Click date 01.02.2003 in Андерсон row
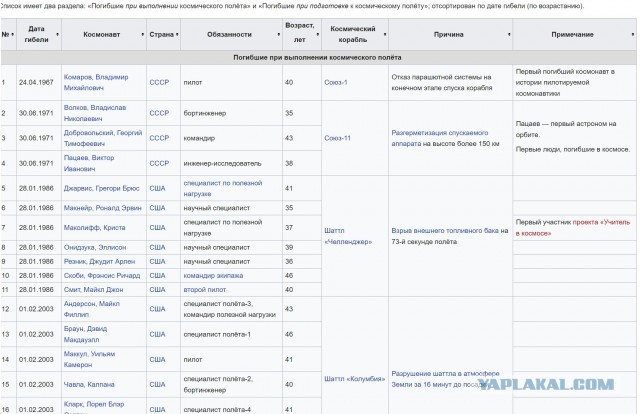 pos(36,309)
